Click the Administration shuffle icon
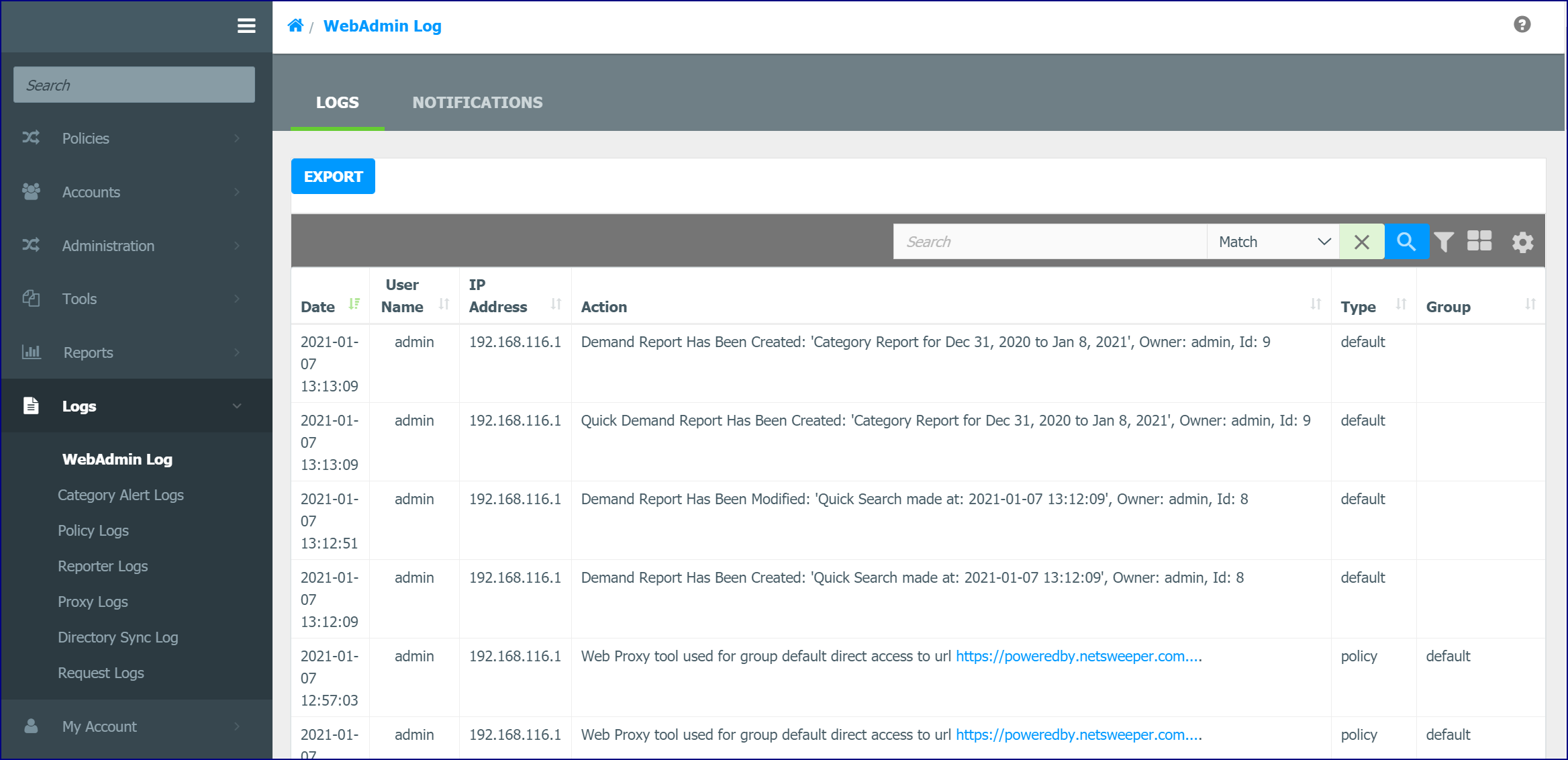Screen dimensions: 1568x760 [x=31, y=245]
